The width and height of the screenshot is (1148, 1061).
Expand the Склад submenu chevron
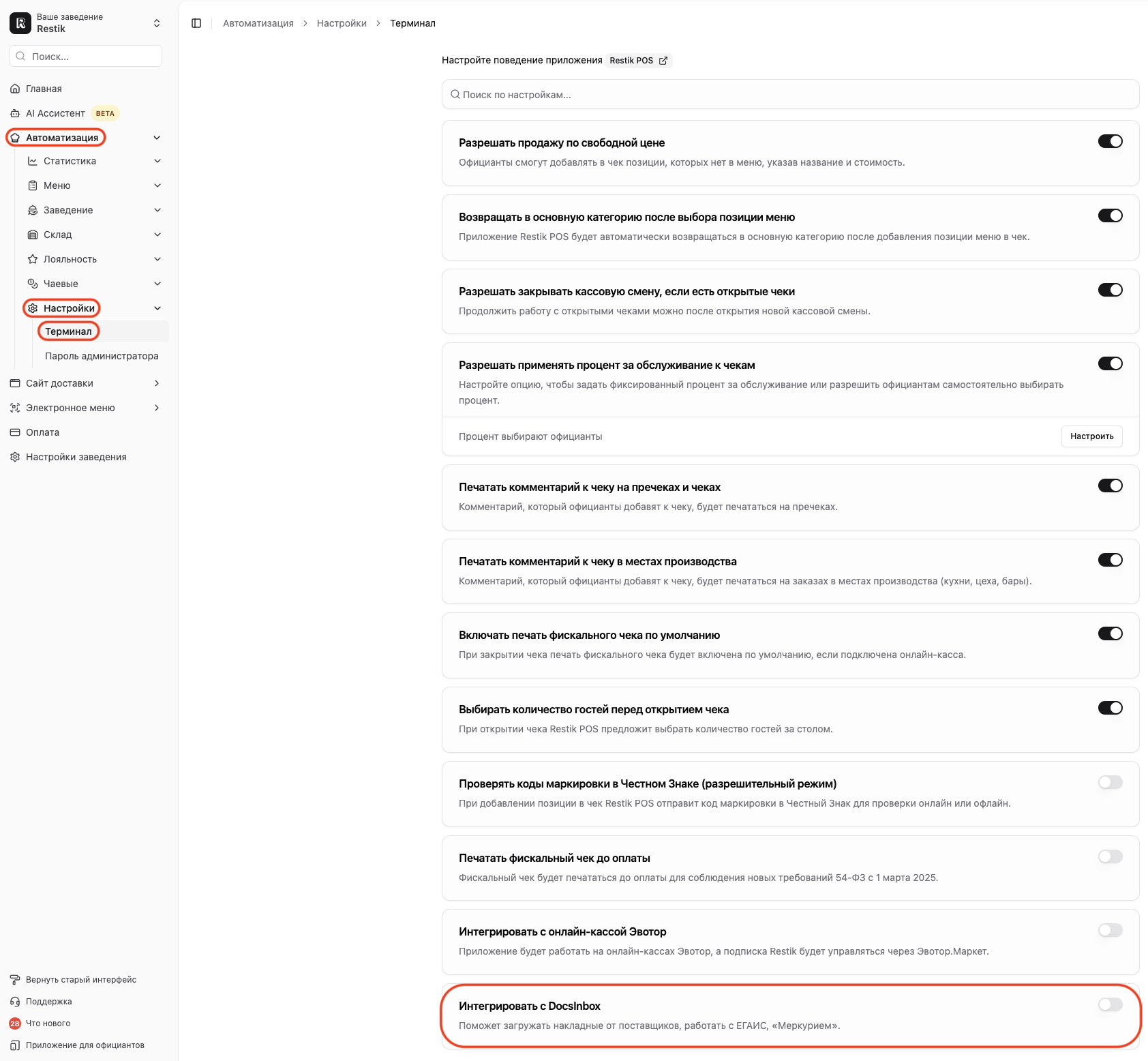tap(157, 235)
